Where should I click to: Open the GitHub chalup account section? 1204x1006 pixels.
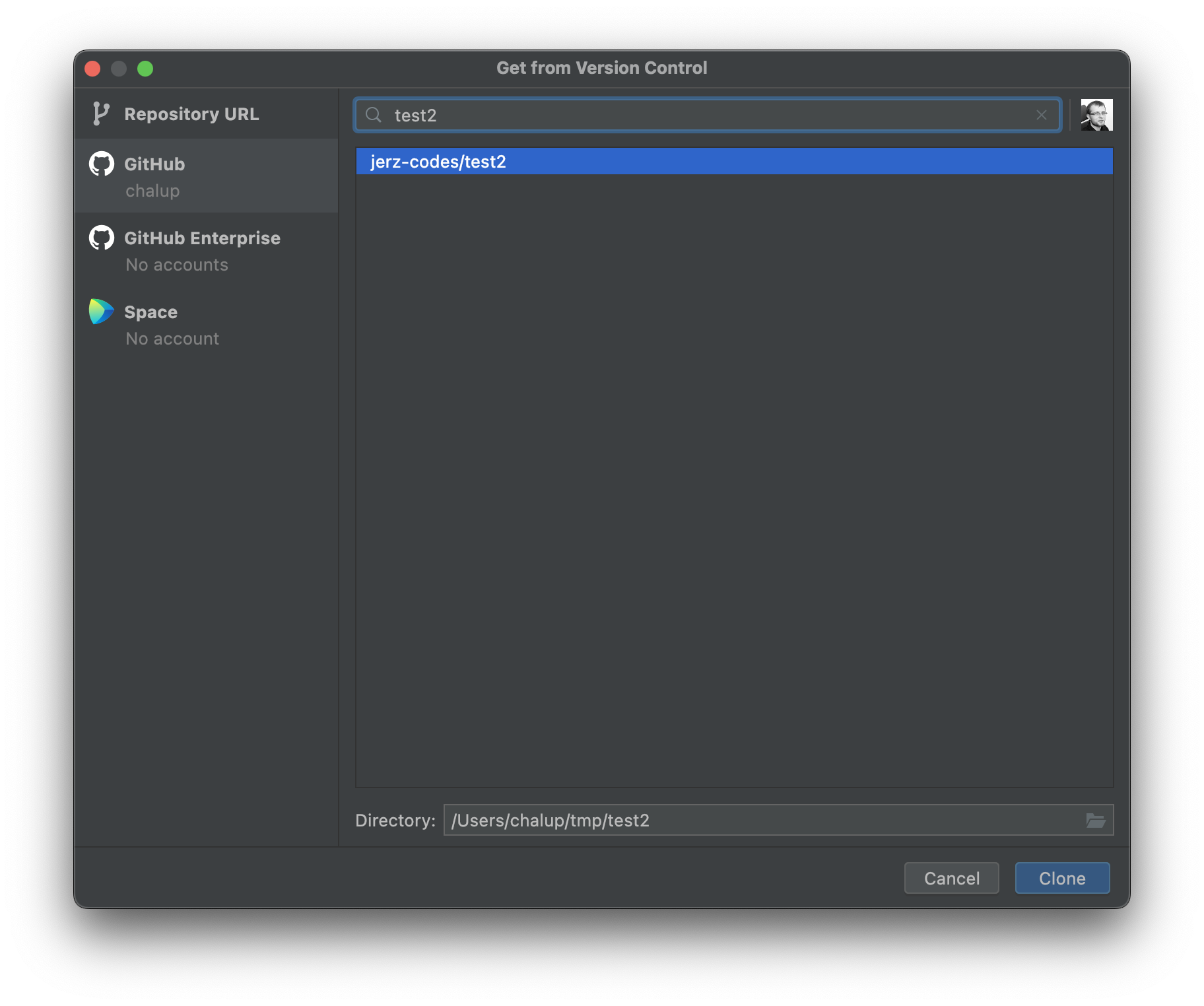(206, 176)
